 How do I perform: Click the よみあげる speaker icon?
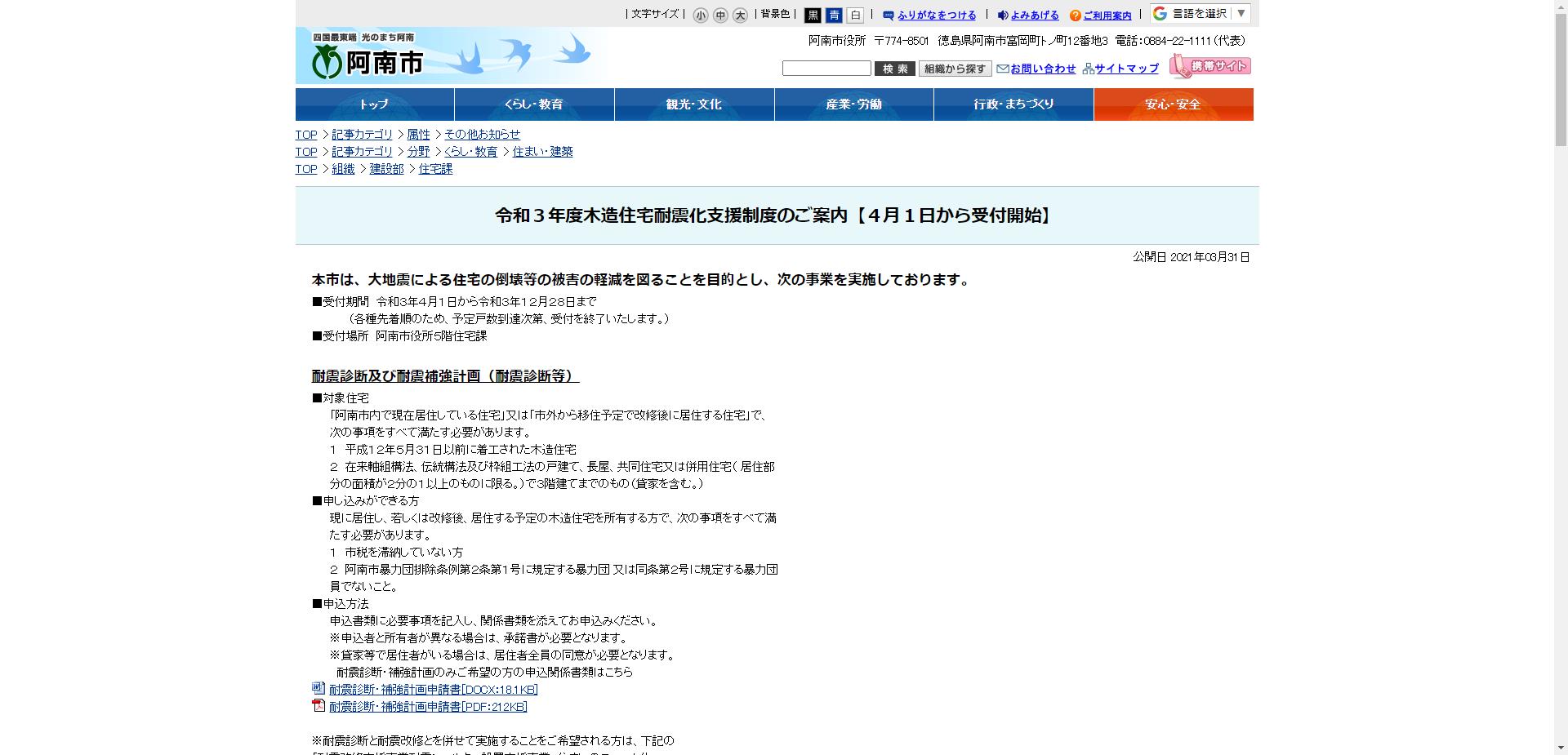click(x=1002, y=14)
